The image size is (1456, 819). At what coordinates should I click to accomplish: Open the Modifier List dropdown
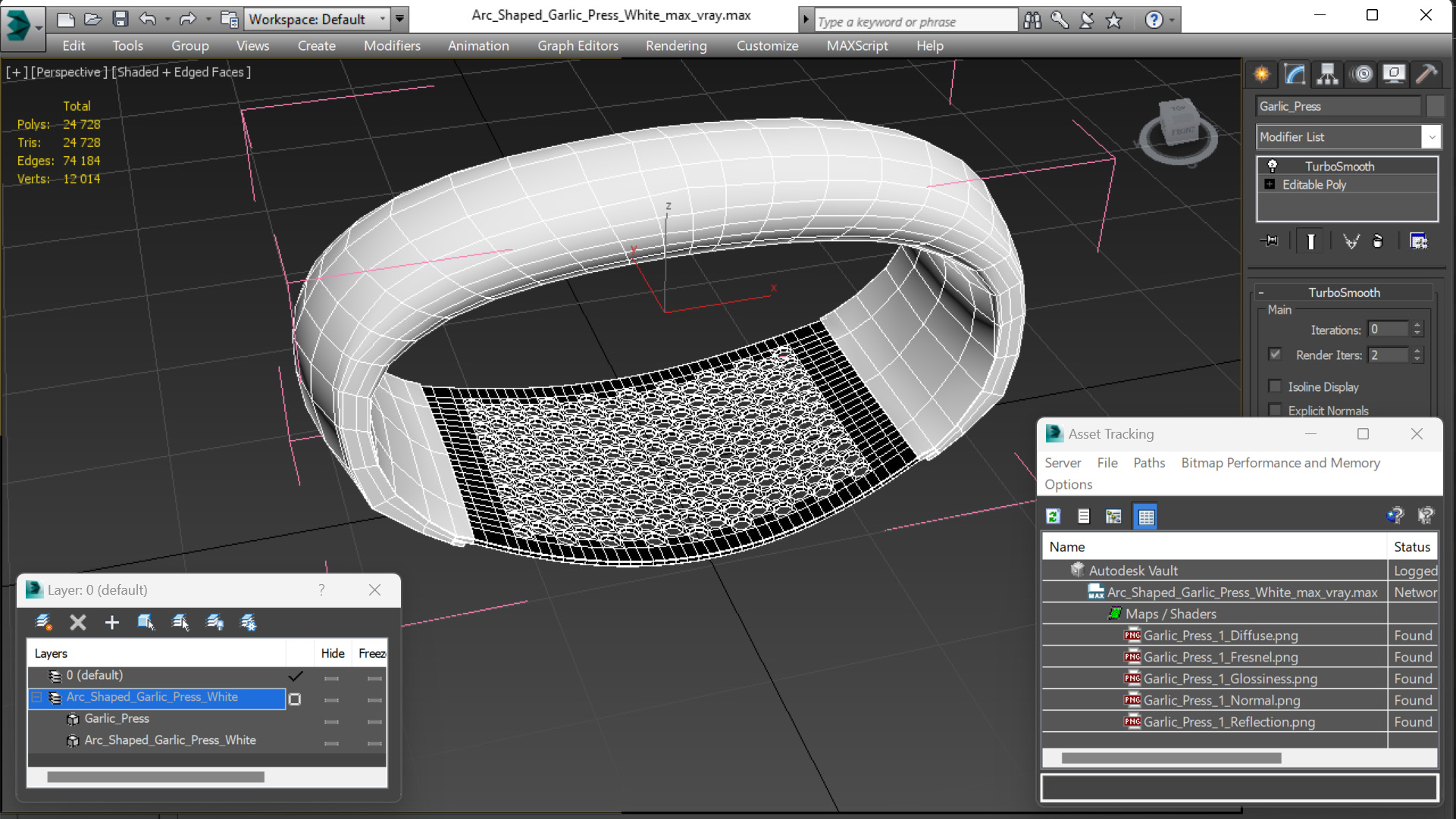pyautogui.click(x=1430, y=137)
